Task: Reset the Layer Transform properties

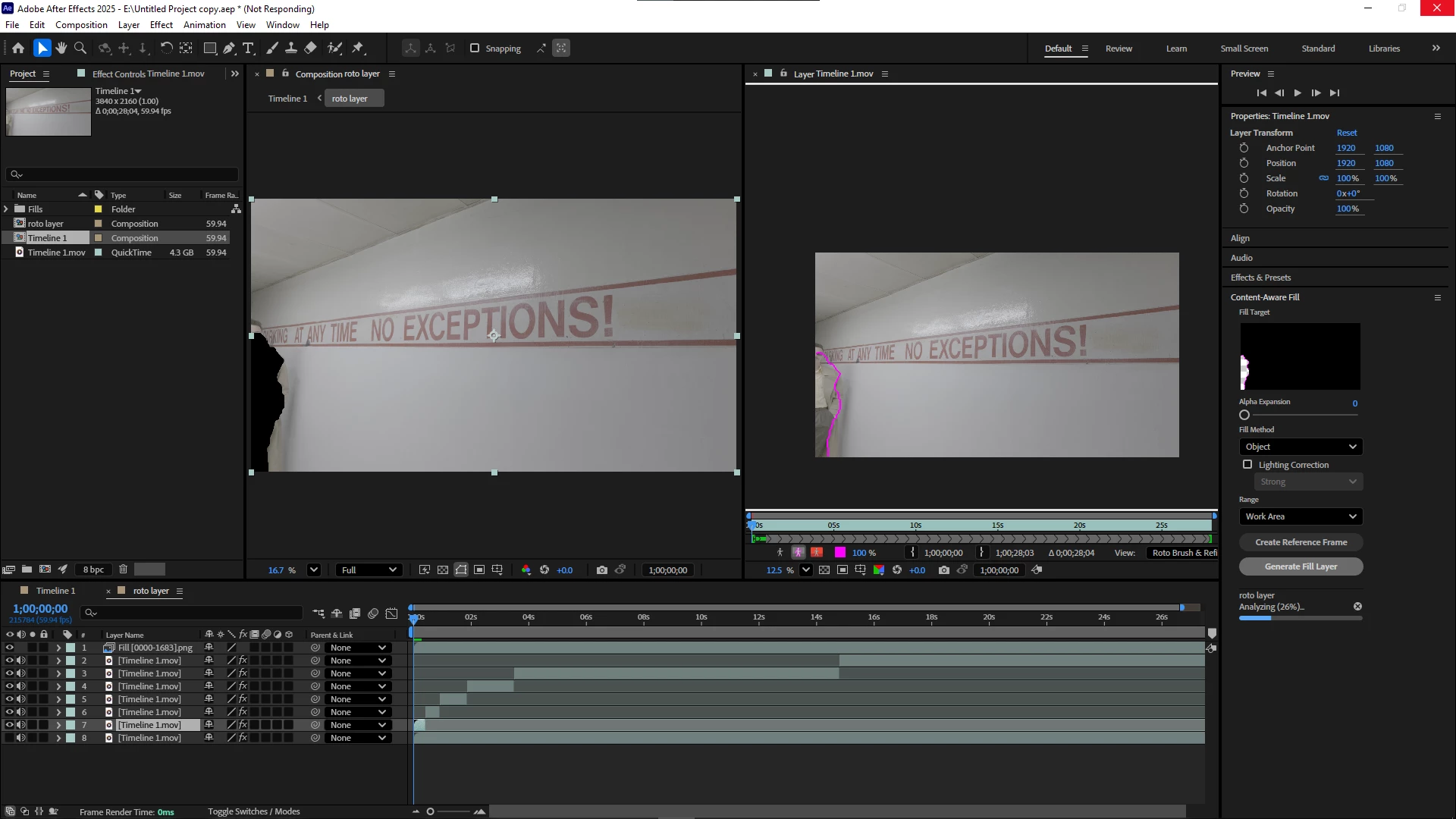Action: [x=1346, y=133]
